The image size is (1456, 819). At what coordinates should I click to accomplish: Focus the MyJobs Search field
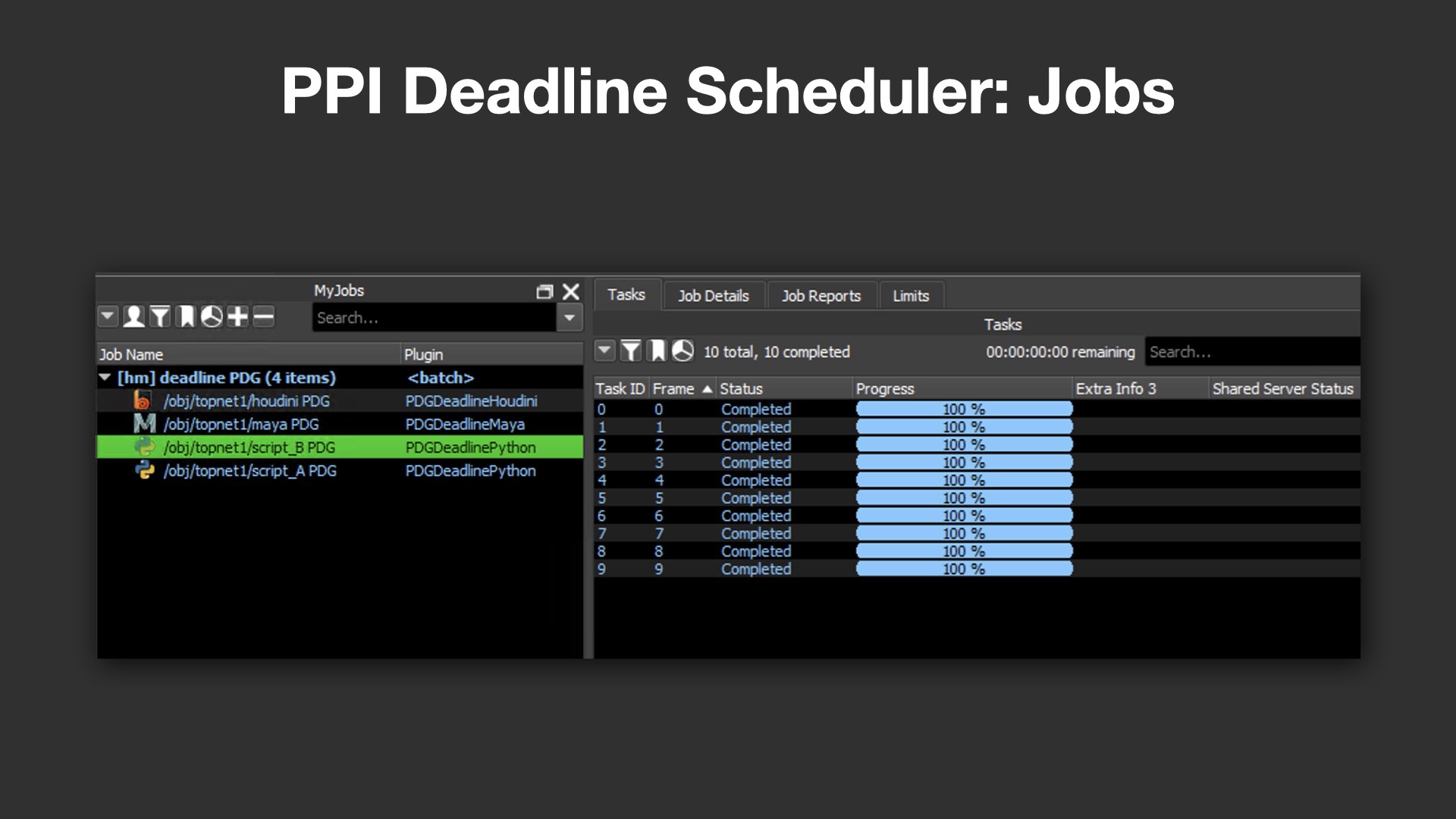435,318
